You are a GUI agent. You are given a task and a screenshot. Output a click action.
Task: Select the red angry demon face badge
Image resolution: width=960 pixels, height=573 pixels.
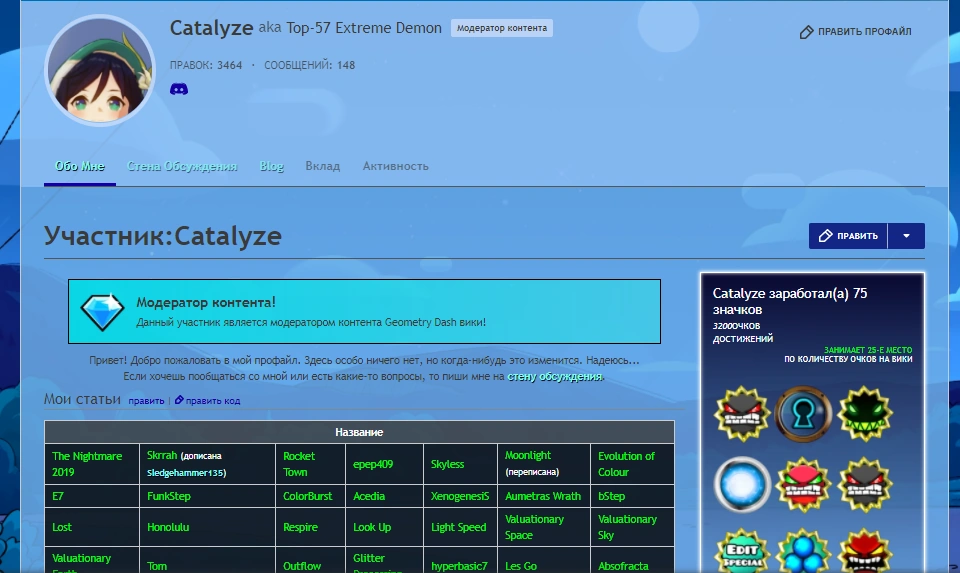click(803, 484)
